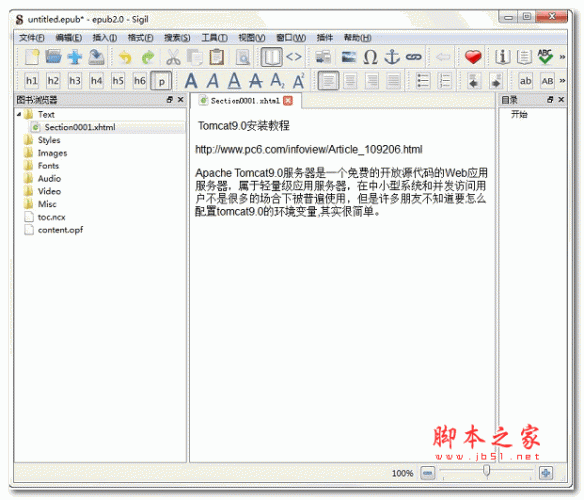
Task: Switch to Code View brackets icon
Action: pos(294,57)
